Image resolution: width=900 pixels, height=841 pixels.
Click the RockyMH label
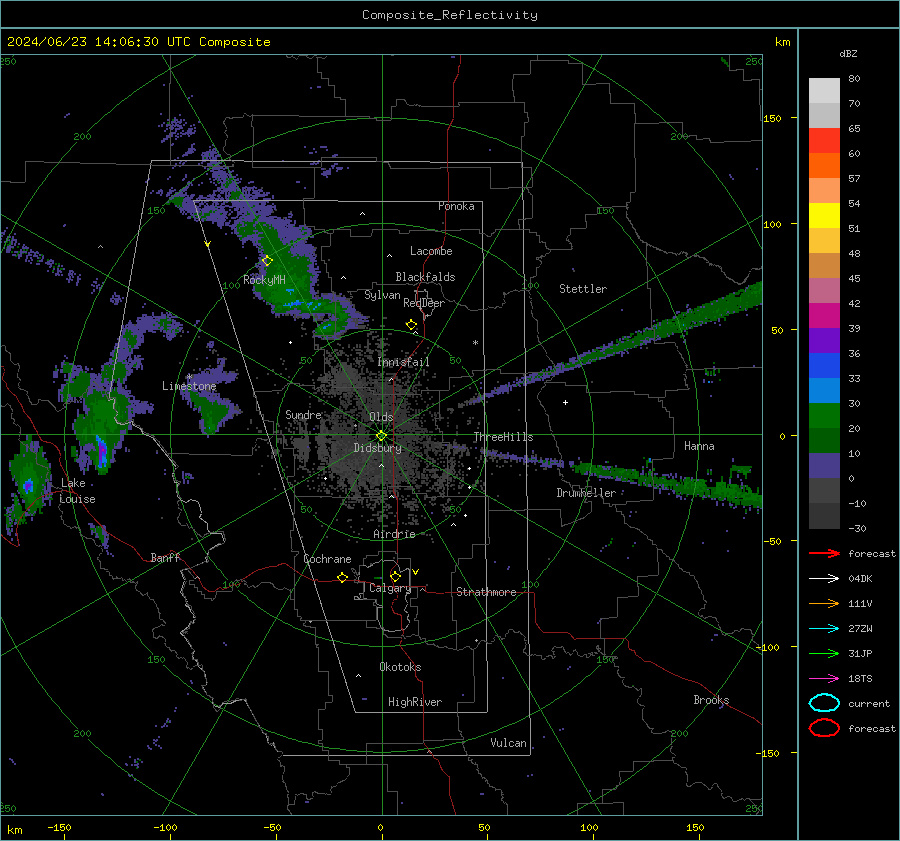click(264, 280)
